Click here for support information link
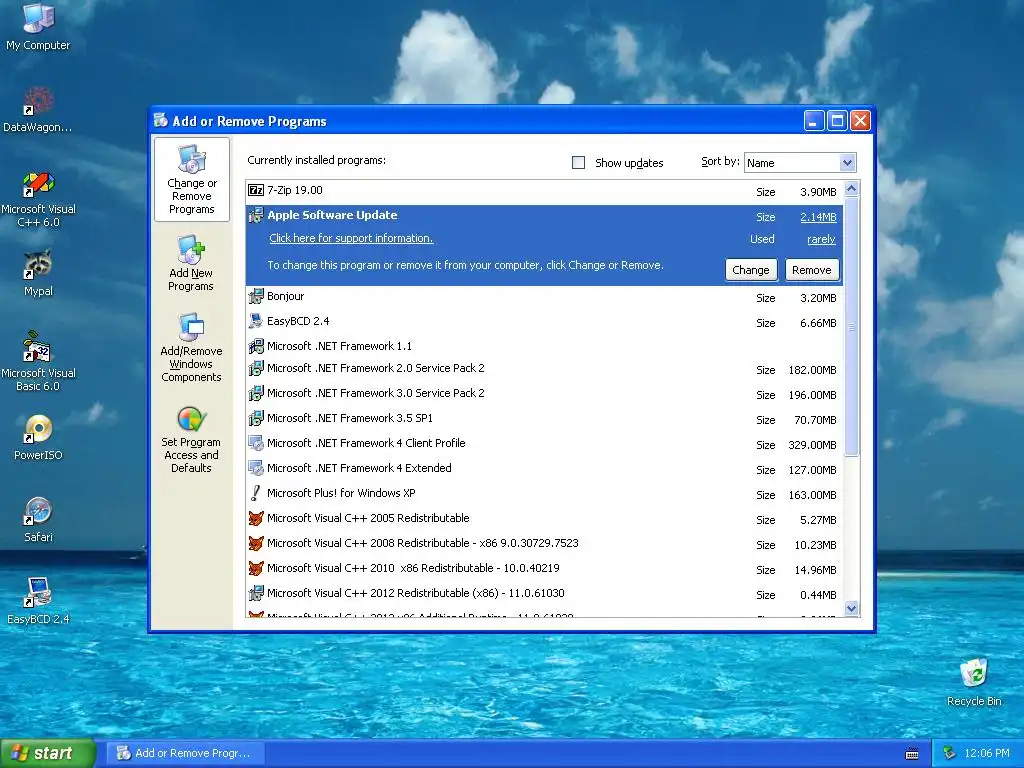This screenshot has width=1024, height=768. coord(351,238)
